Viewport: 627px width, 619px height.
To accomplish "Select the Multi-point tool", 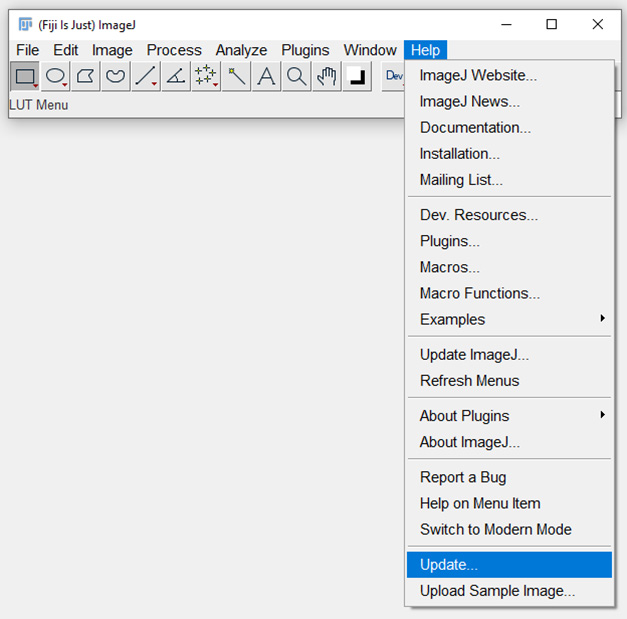I will coord(206,76).
